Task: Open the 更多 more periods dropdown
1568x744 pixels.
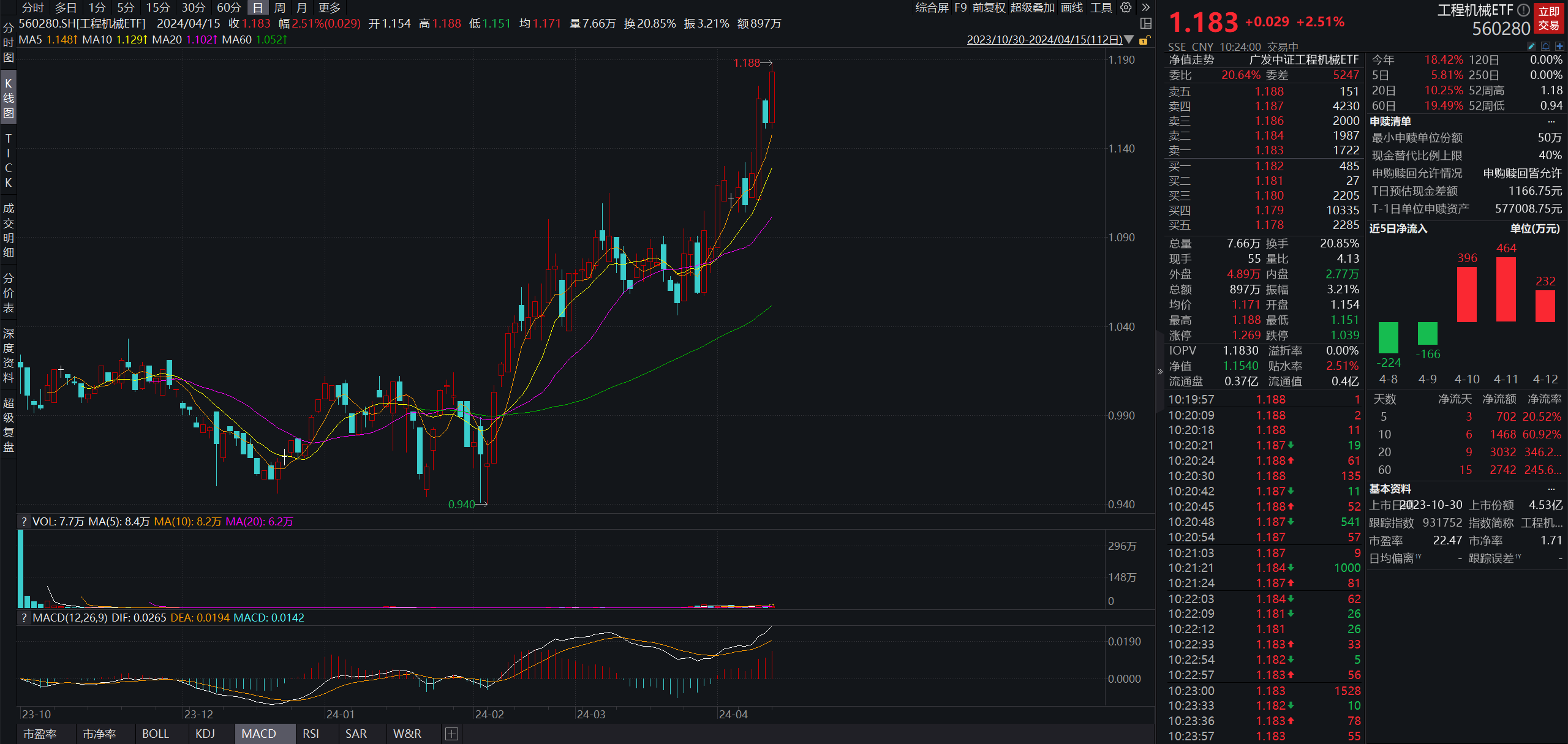Action: (330, 7)
